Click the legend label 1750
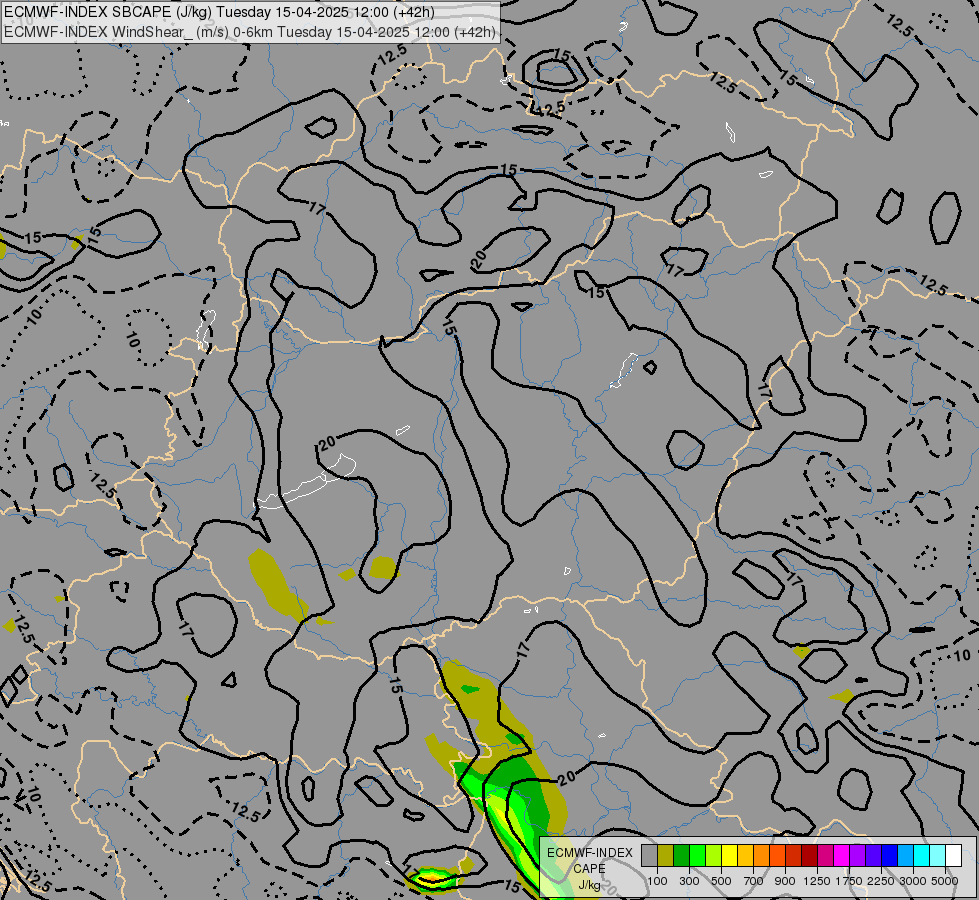Screen dimensions: 979x900 point(849,881)
